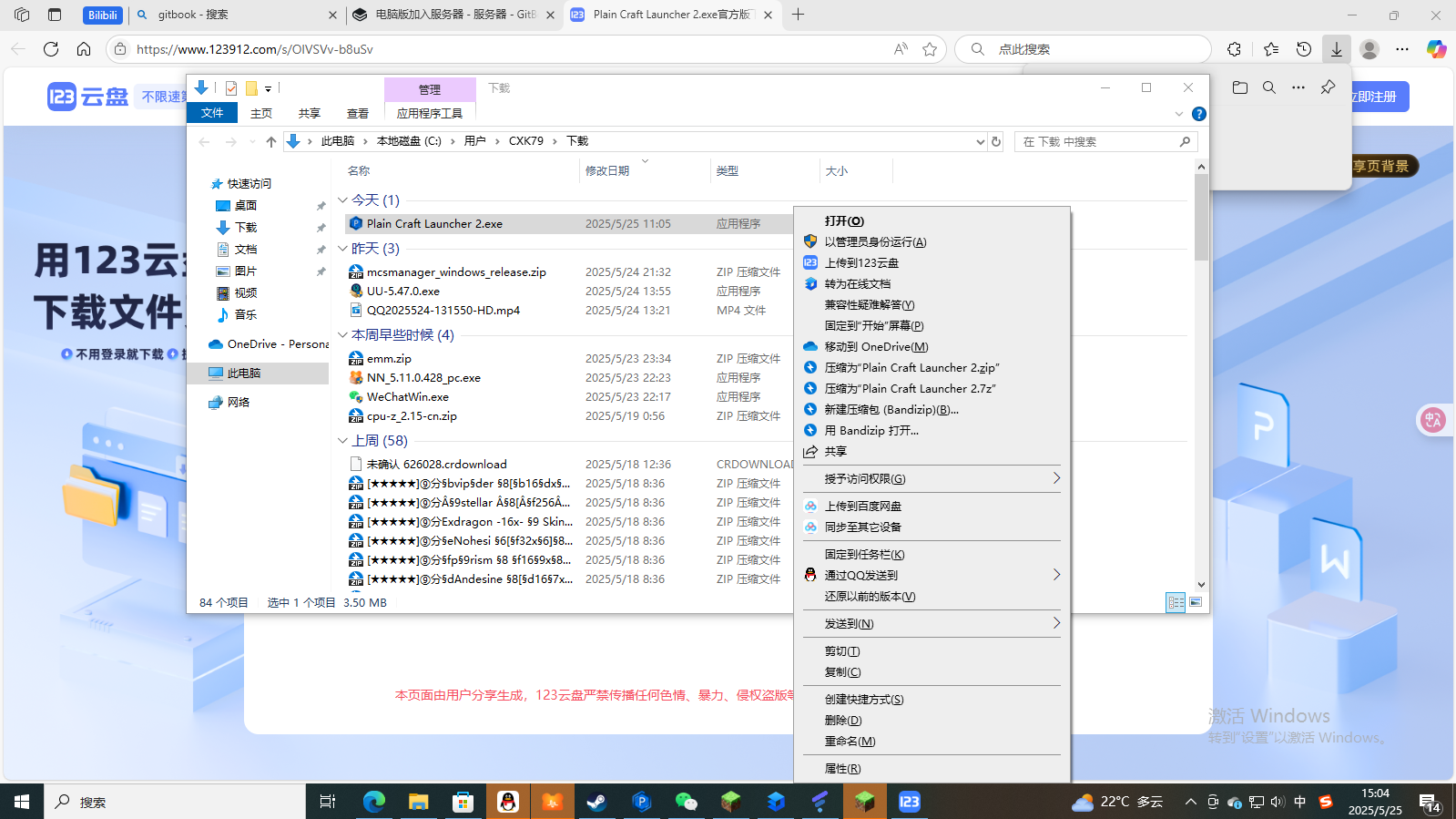Select 属性 in the context menu
The image size is (1456, 819).
[932, 768]
